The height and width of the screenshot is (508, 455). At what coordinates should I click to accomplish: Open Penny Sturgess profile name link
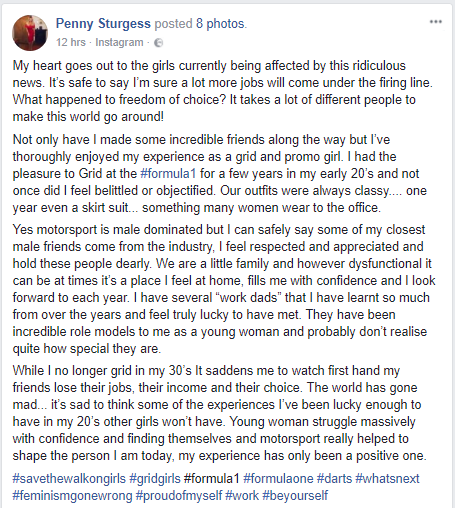(103, 24)
